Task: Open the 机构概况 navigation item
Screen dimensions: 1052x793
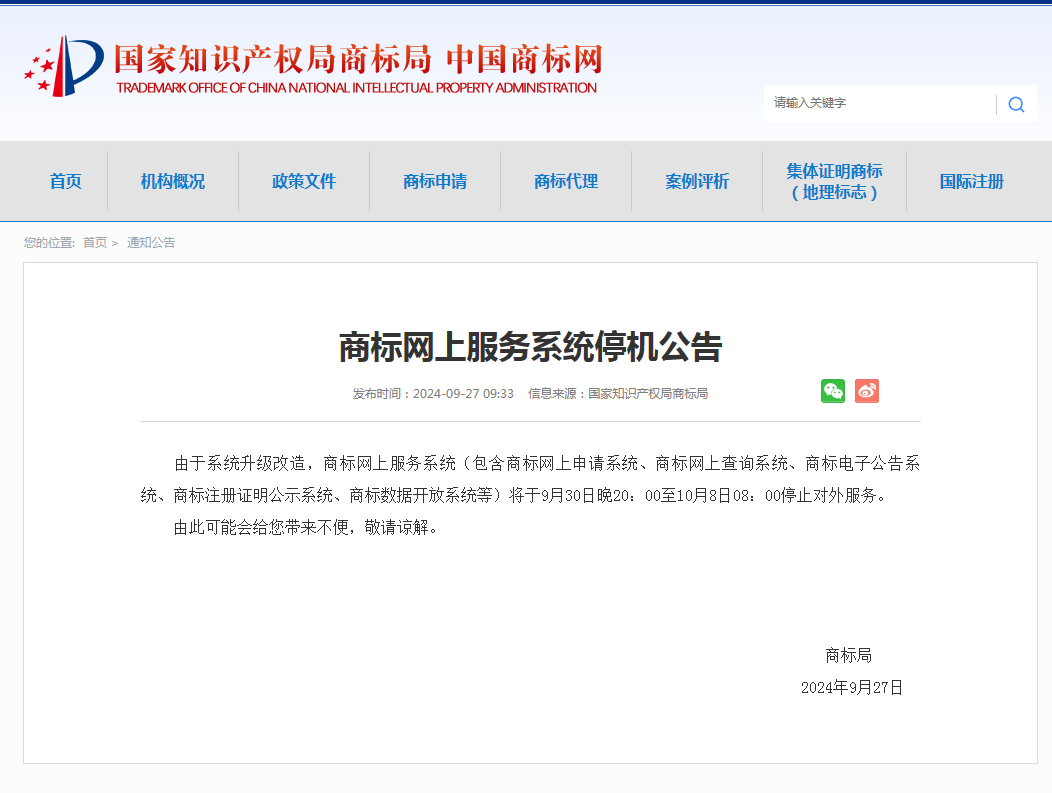Action: (x=172, y=181)
